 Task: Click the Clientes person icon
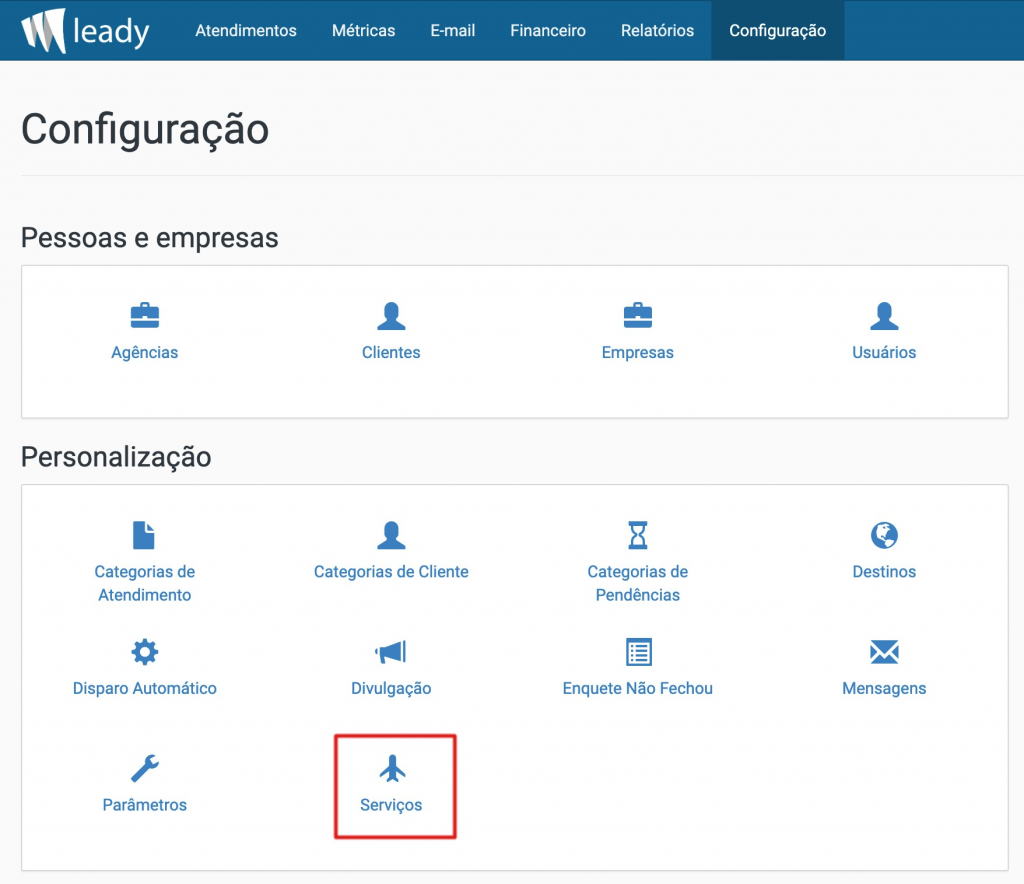[x=391, y=316]
